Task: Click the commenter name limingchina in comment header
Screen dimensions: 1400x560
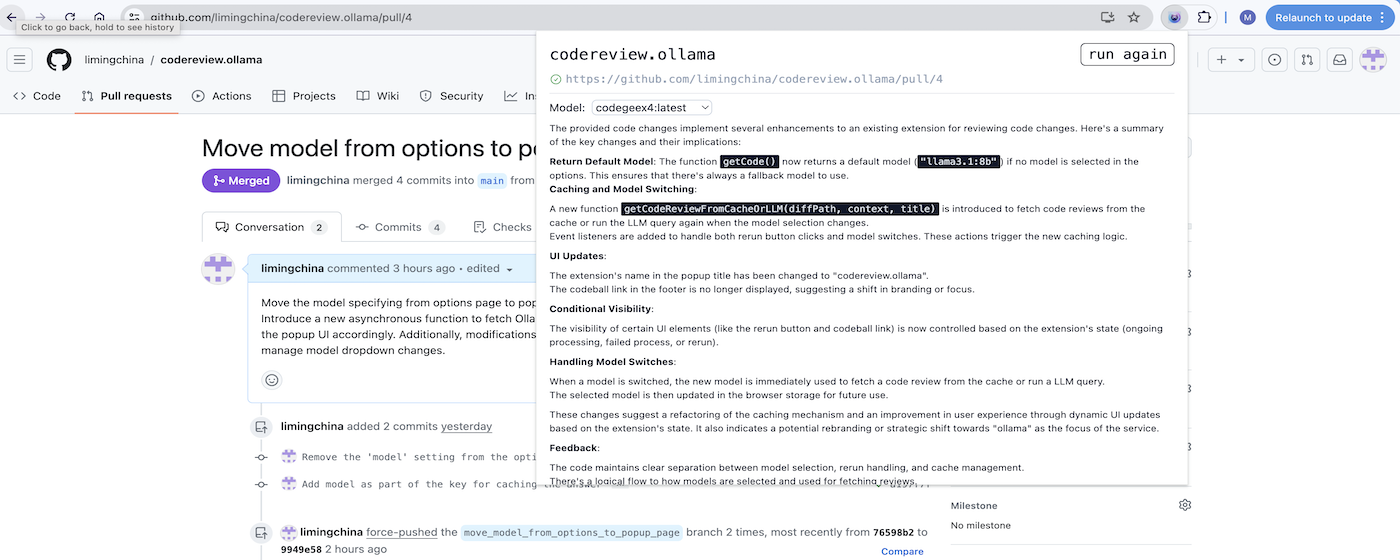Action: (292, 269)
